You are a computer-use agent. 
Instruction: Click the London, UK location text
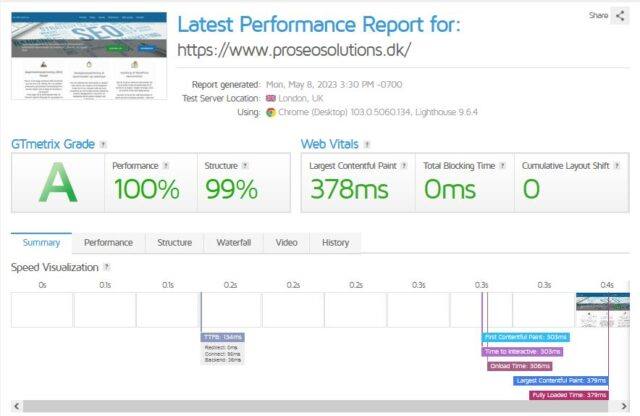(301, 98)
